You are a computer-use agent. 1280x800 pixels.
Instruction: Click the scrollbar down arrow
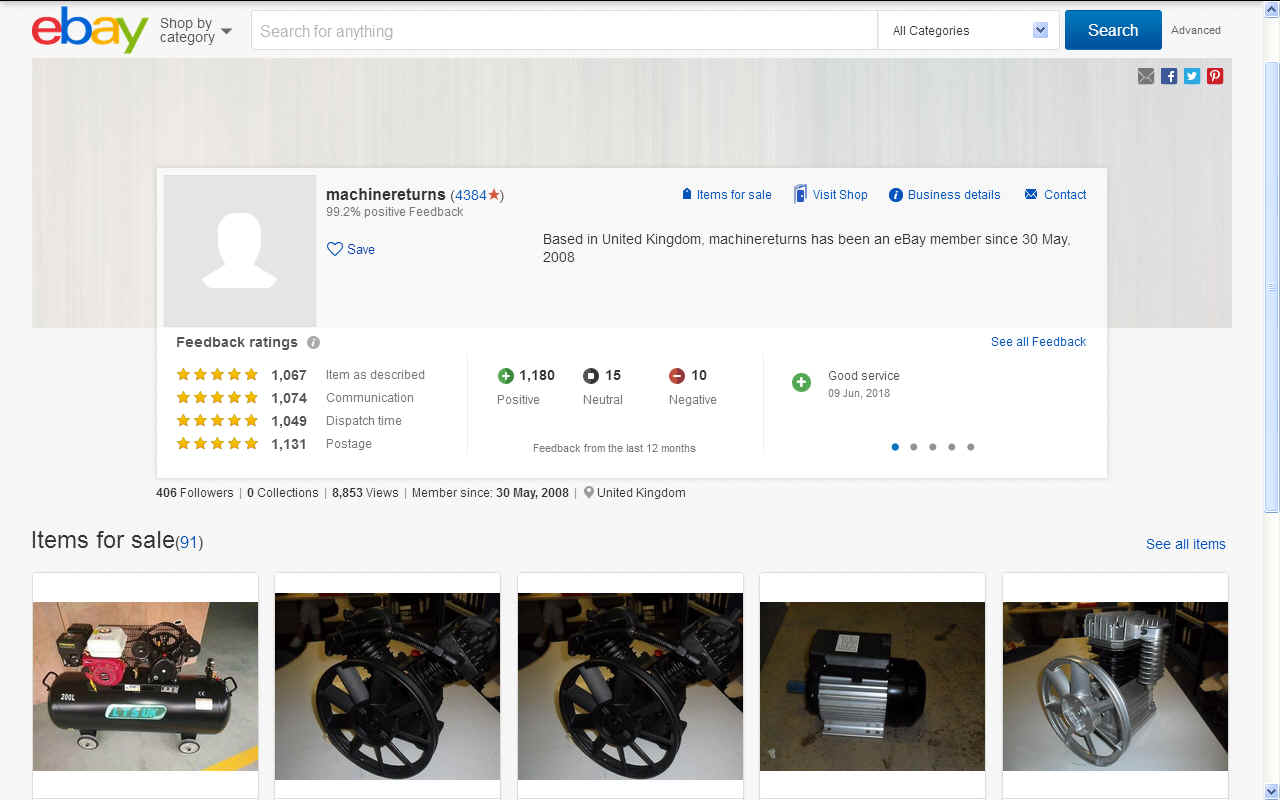pyautogui.click(x=1272, y=792)
